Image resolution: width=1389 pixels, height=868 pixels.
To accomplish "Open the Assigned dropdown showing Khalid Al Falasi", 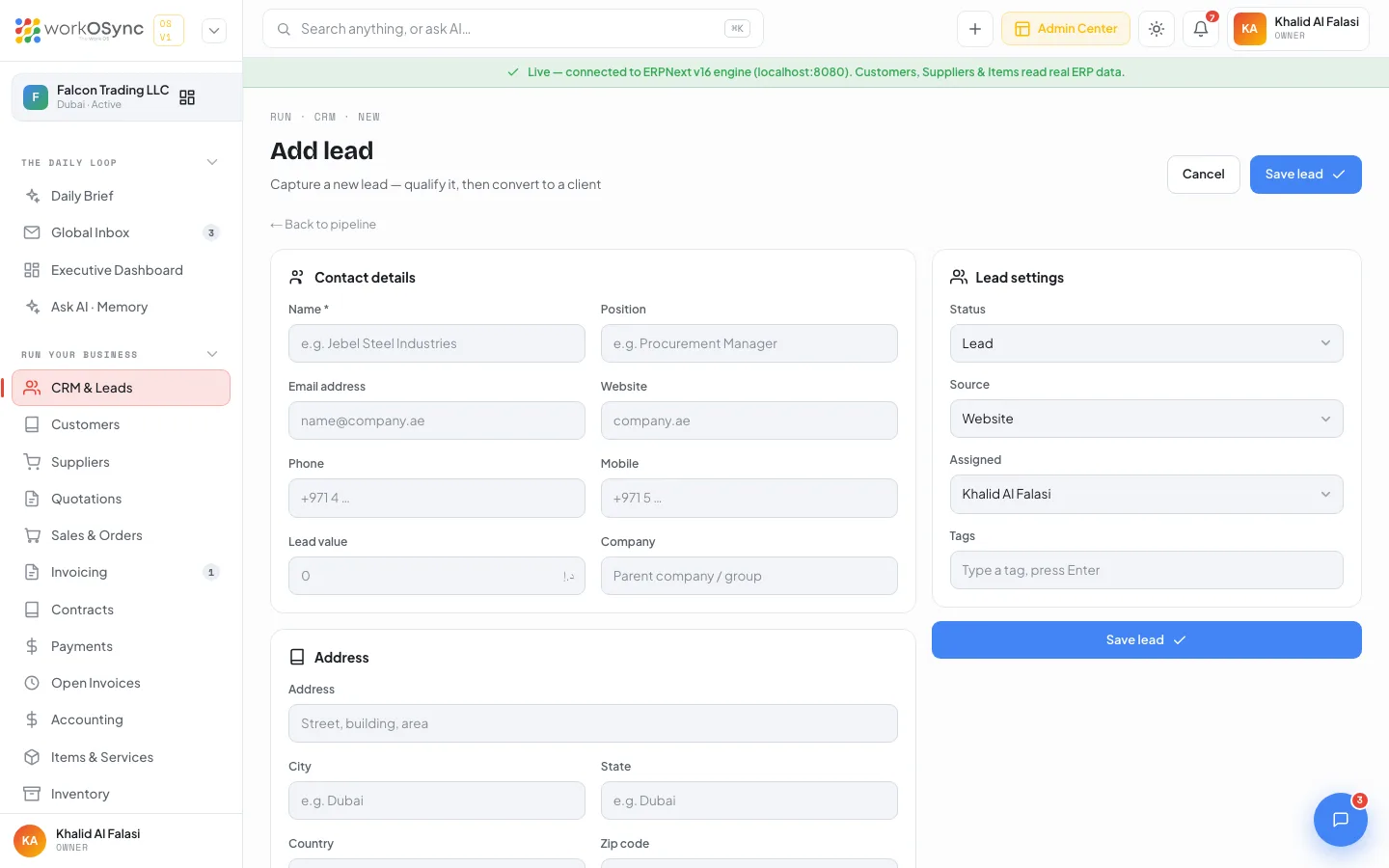I will pos(1146,494).
